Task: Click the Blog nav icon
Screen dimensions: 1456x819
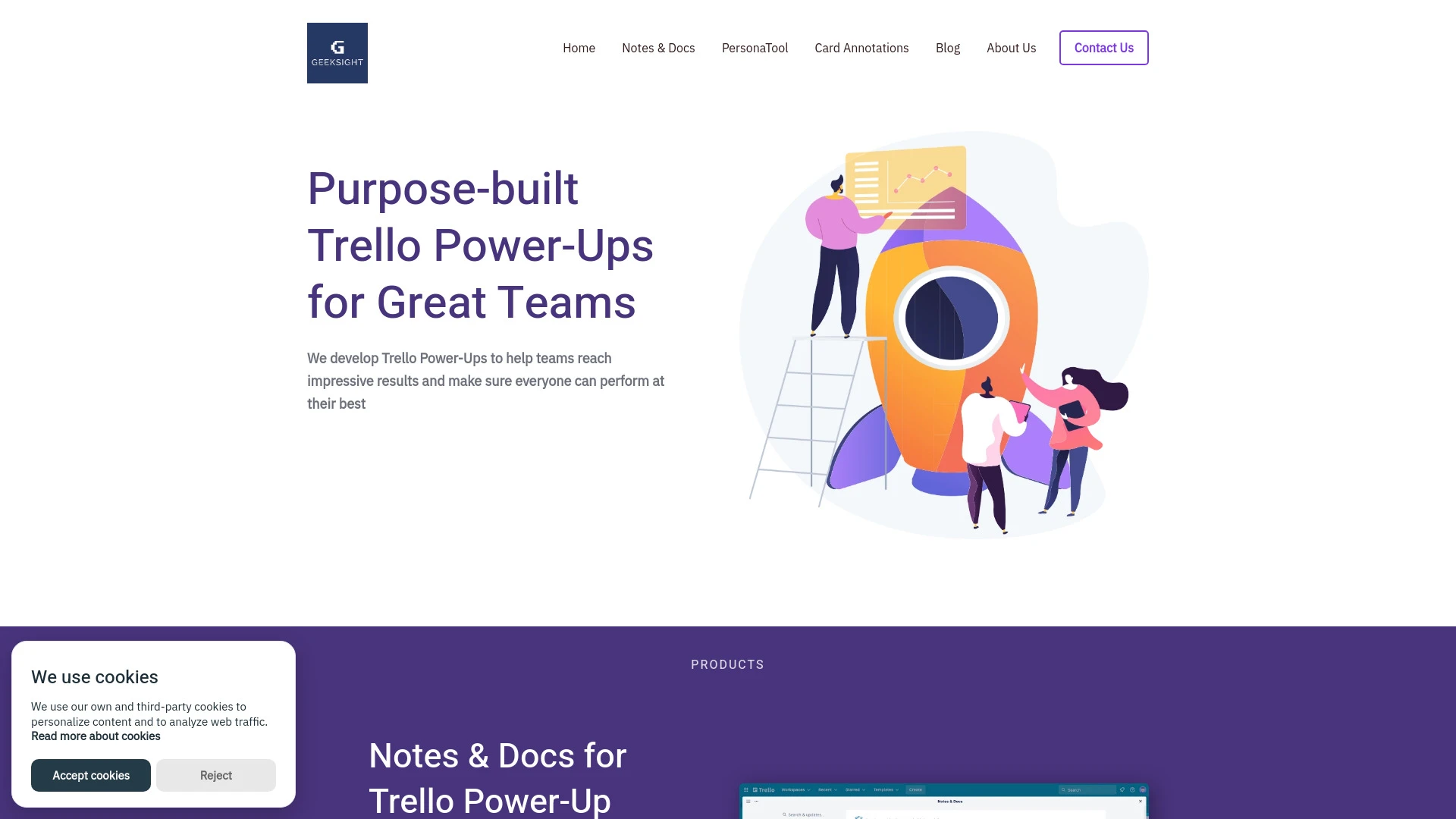Action: coord(947,48)
